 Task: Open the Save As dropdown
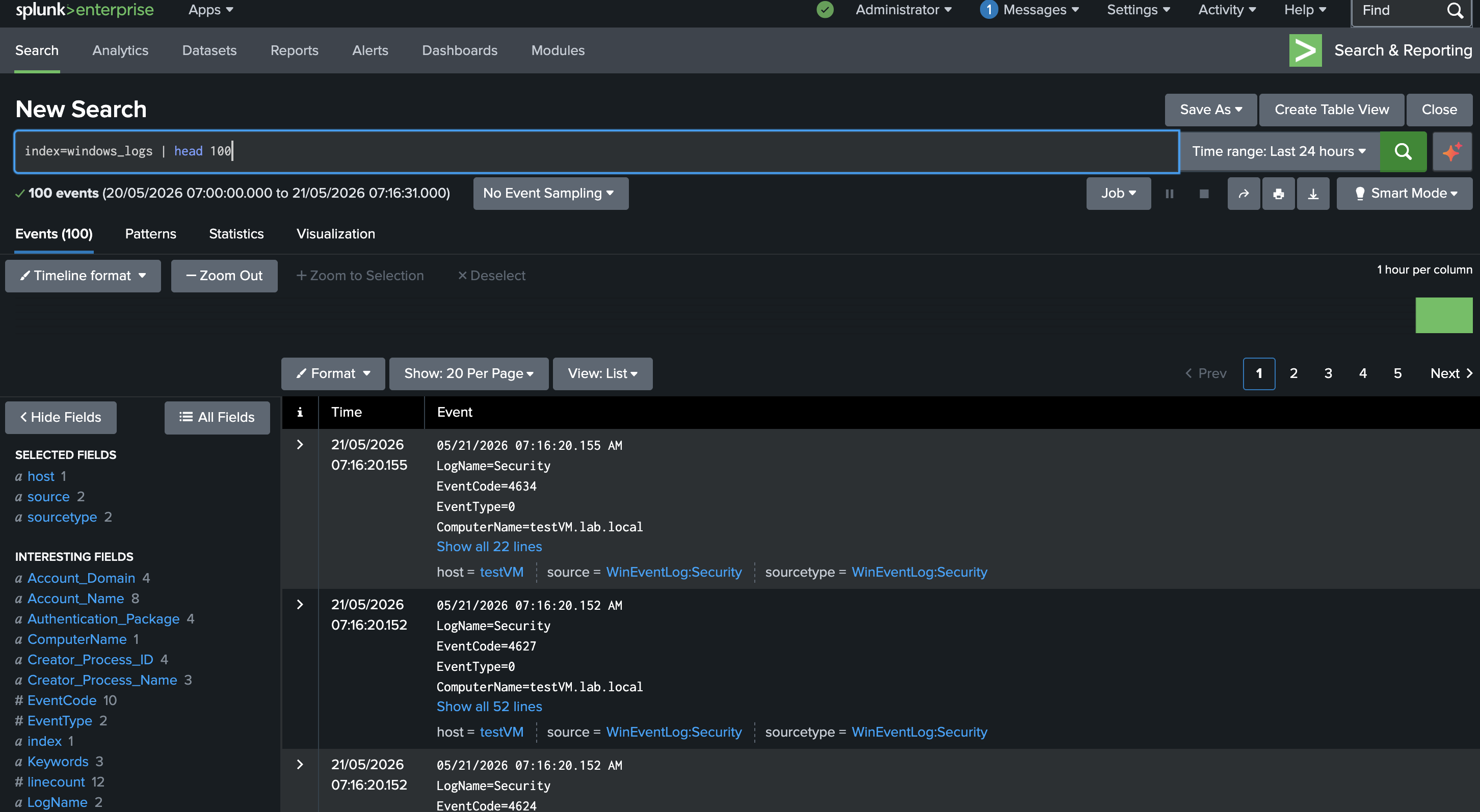pos(1210,110)
